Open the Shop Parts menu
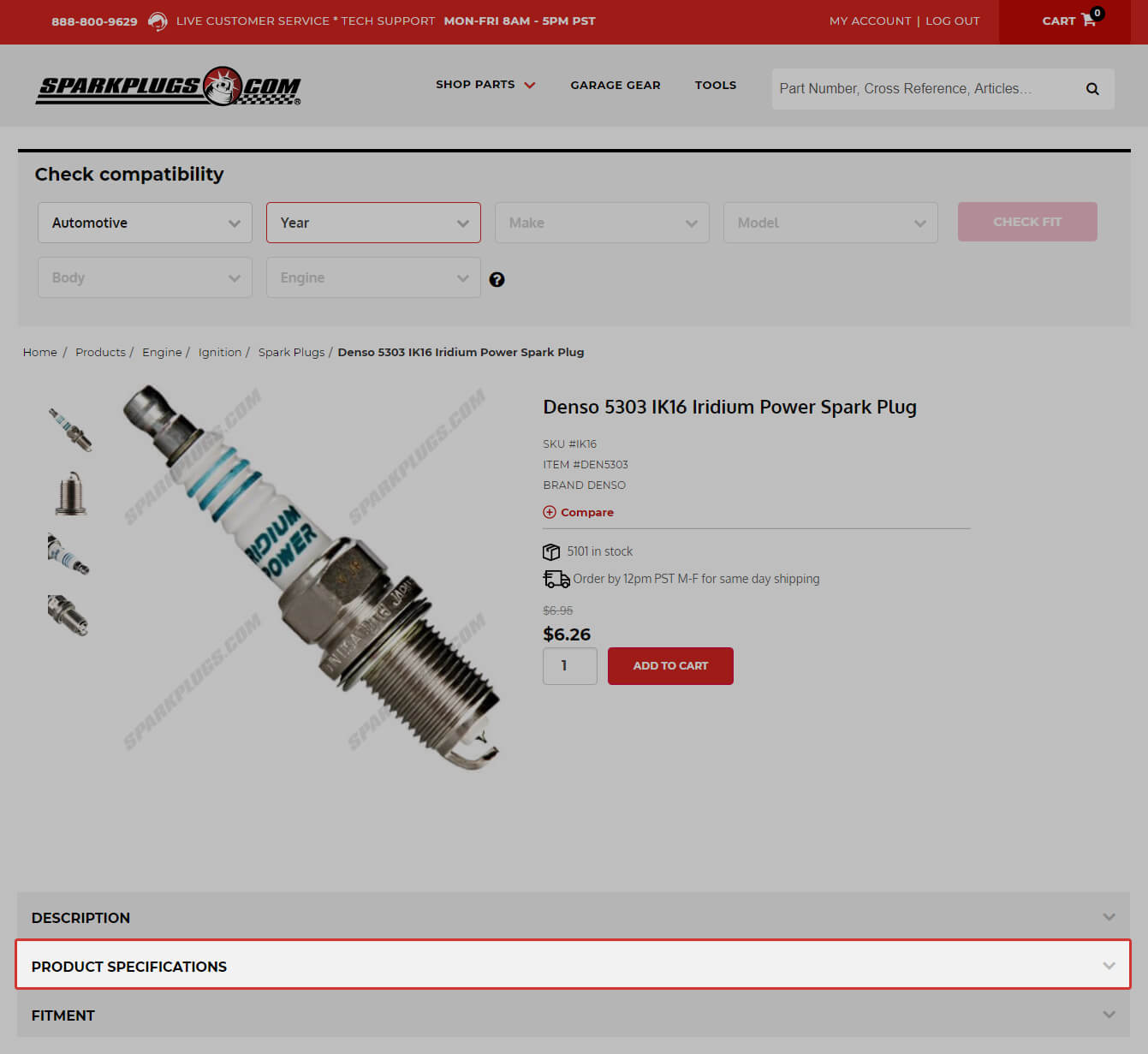The width and height of the screenshot is (1148, 1054). [485, 85]
